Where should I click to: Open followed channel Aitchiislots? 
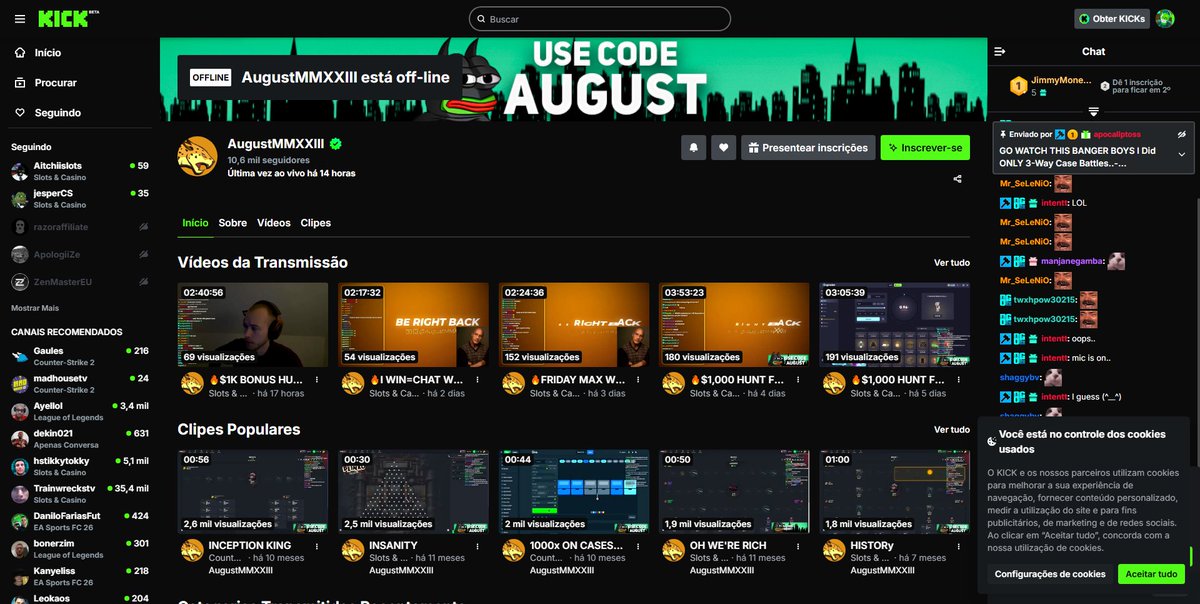click(79, 171)
